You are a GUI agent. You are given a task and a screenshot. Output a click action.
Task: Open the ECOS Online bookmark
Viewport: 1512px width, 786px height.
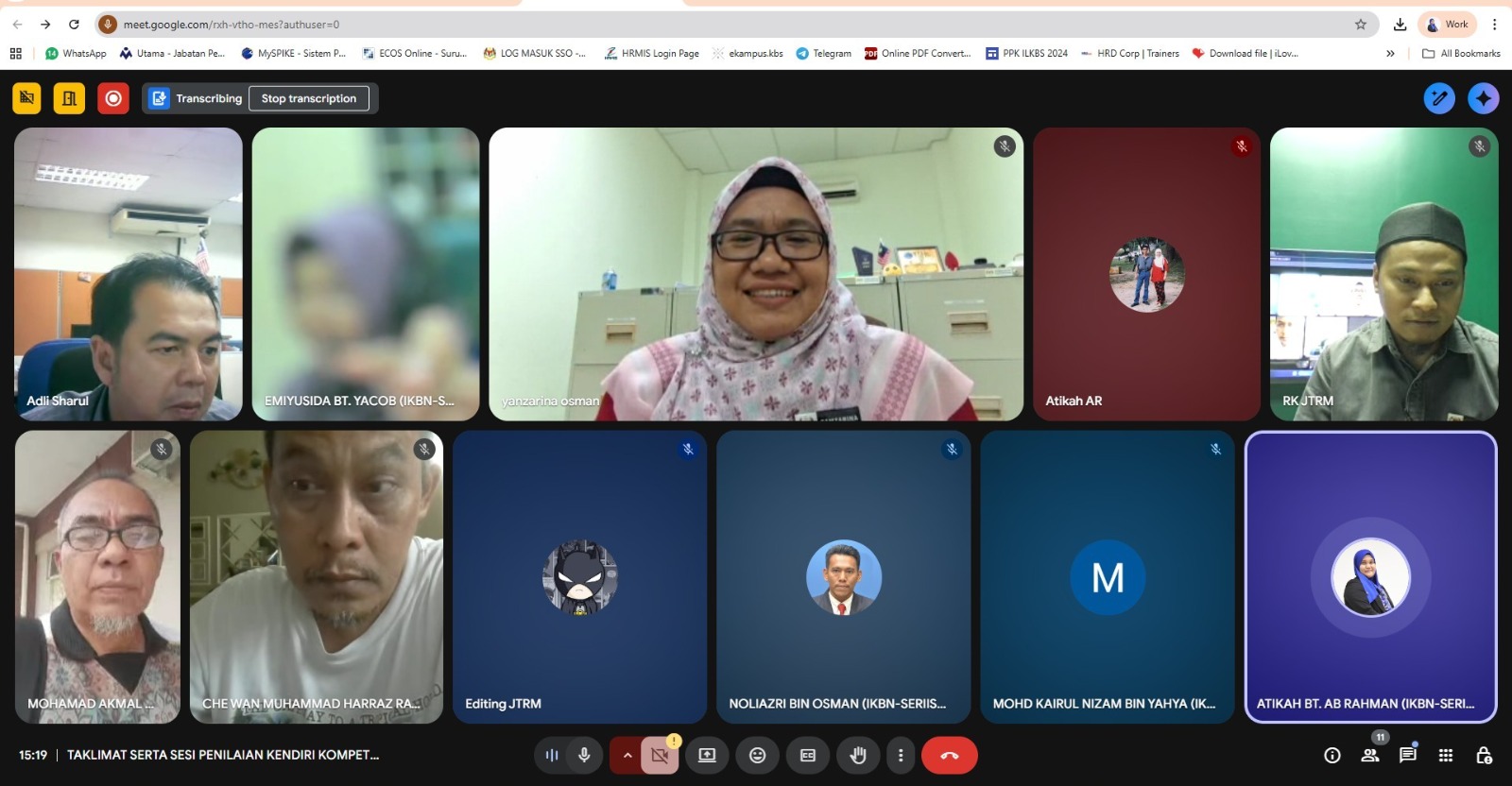[415, 54]
